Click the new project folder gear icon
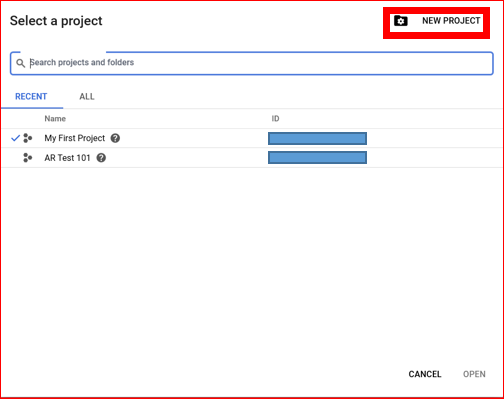The width and height of the screenshot is (504, 399). click(x=400, y=21)
